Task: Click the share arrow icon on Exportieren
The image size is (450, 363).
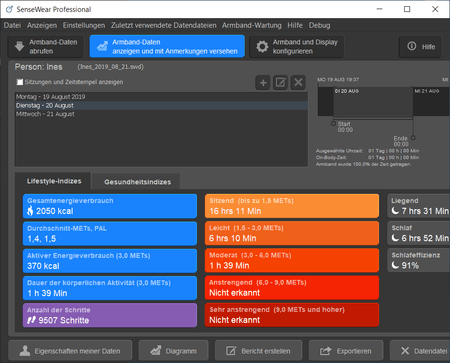Action: pos(326,351)
